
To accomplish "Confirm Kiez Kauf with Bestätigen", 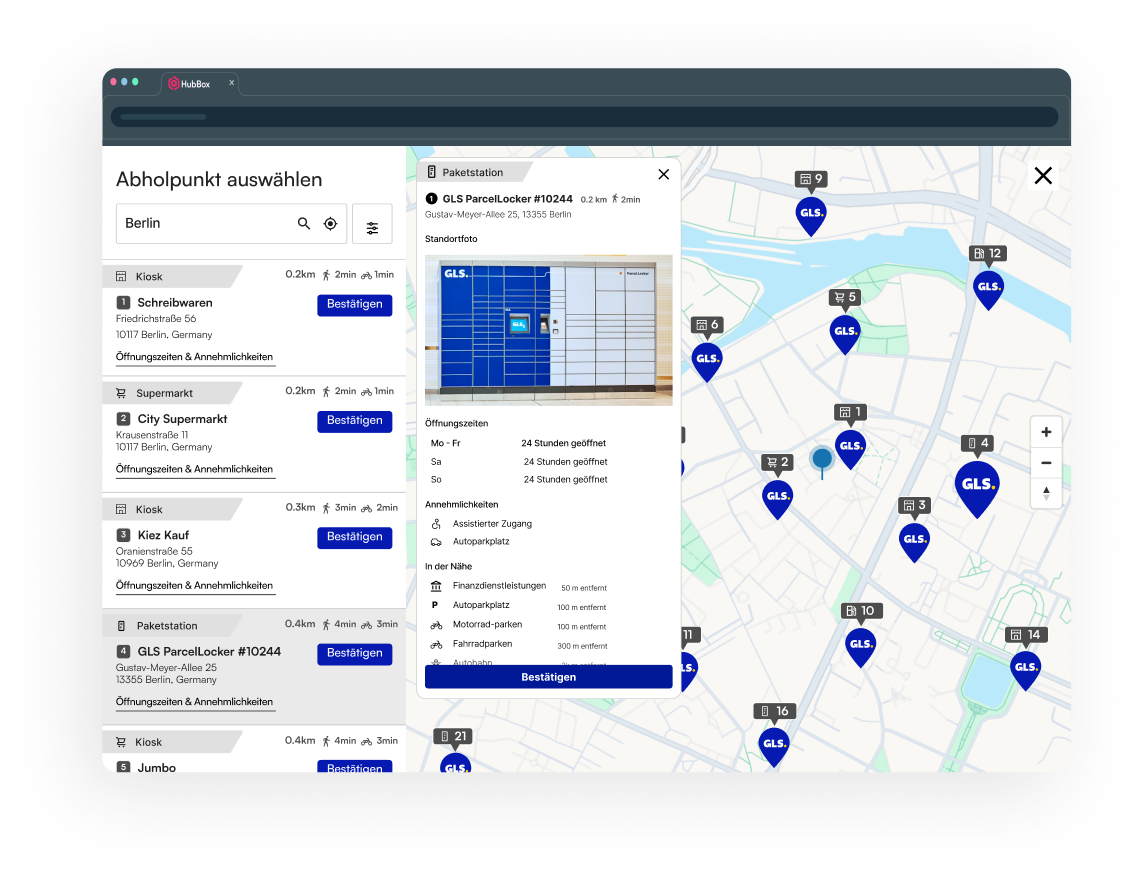I will [355, 537].
